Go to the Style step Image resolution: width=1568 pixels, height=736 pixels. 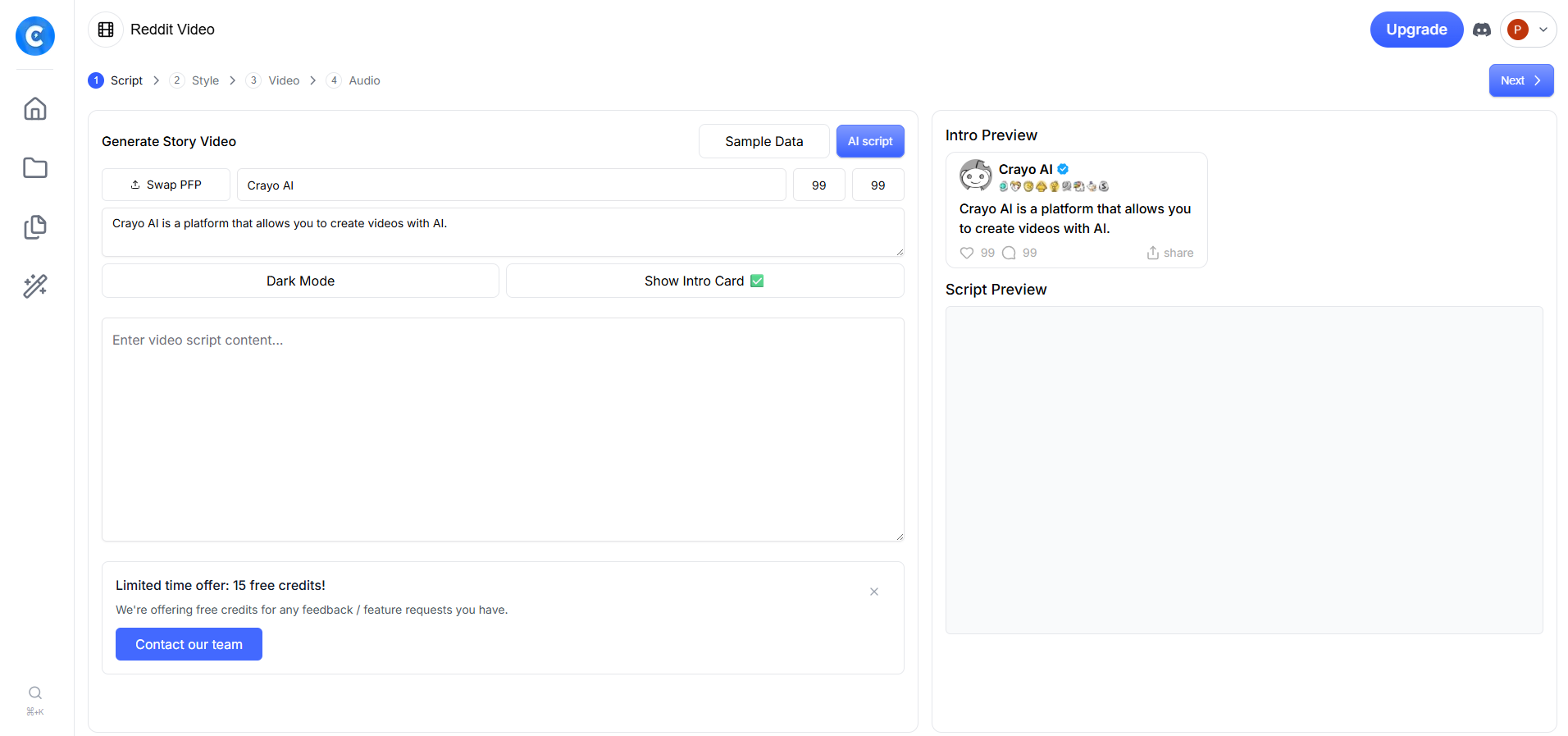coord(204,80)
